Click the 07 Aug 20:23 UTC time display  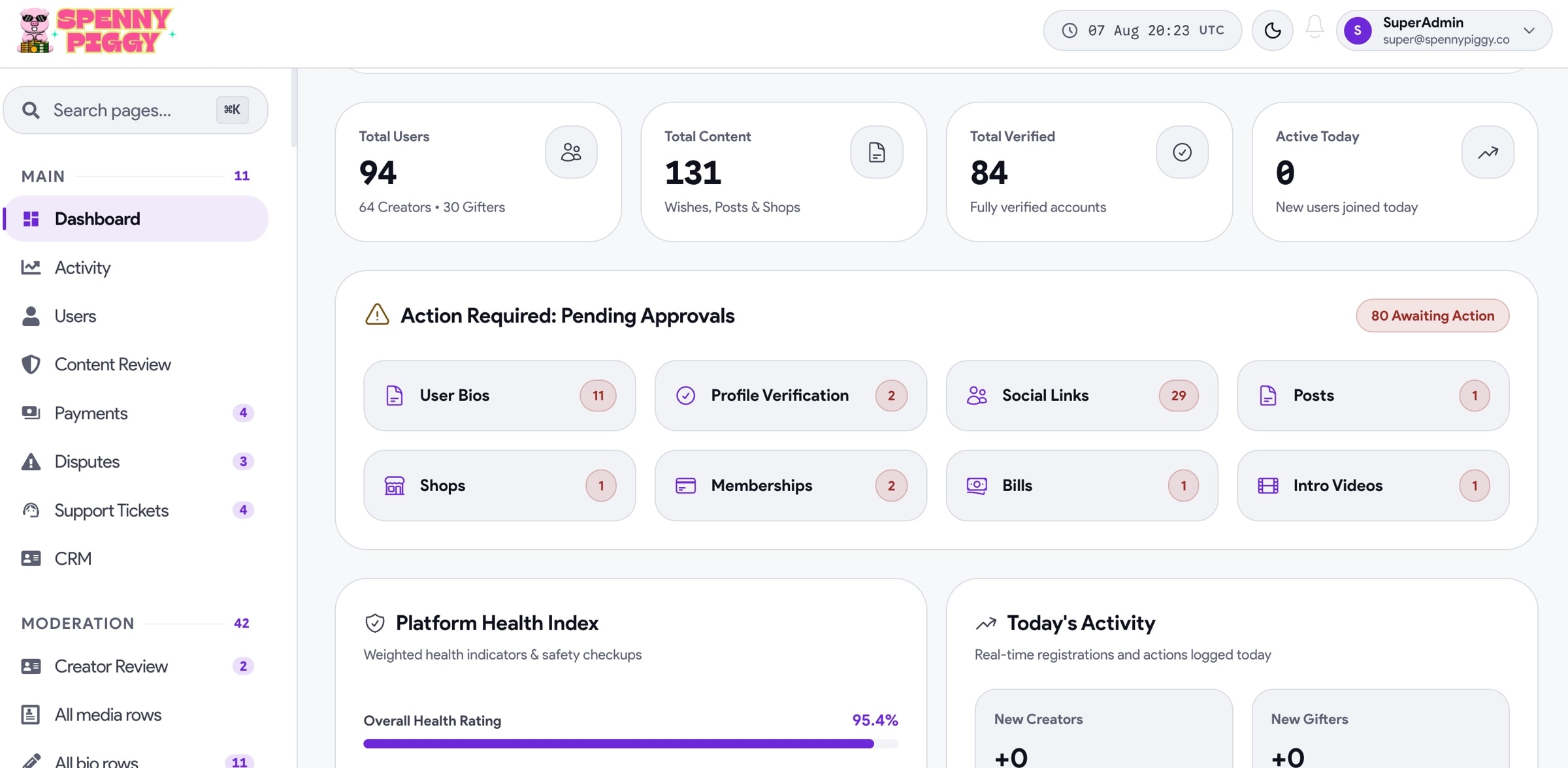(x=1143, y=30)
